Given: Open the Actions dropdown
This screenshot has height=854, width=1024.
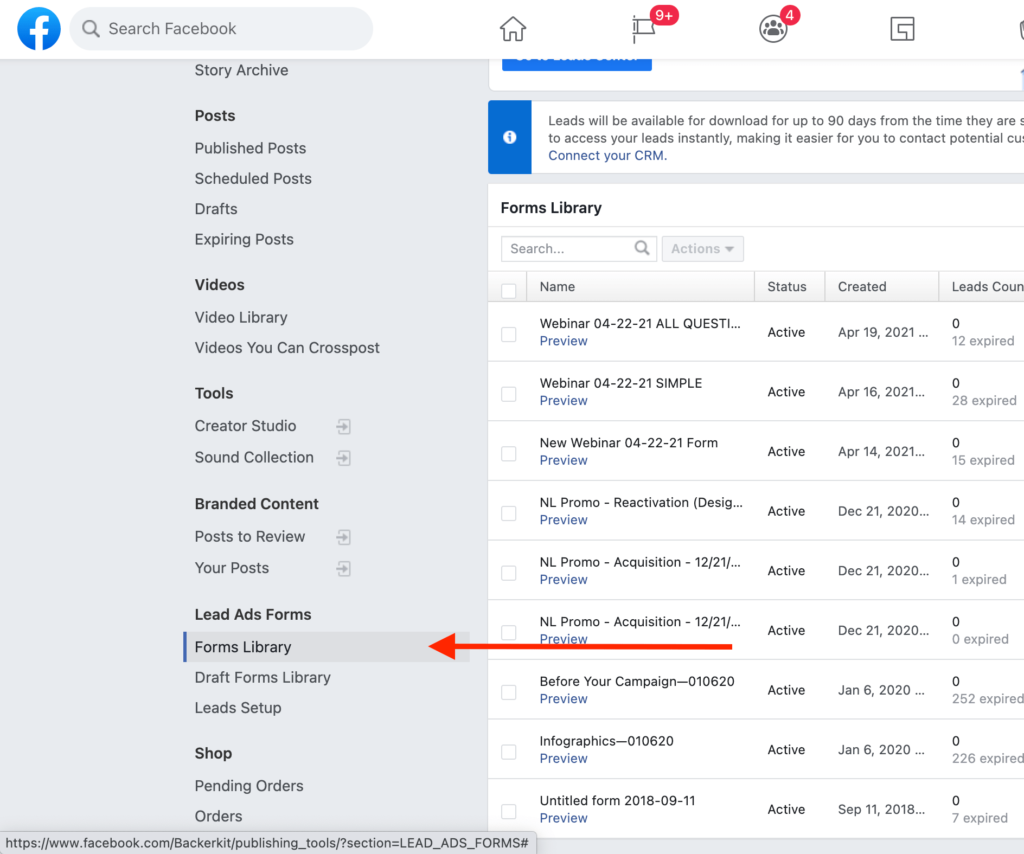Looking at the screenshot, I should (x=703, y=249).
